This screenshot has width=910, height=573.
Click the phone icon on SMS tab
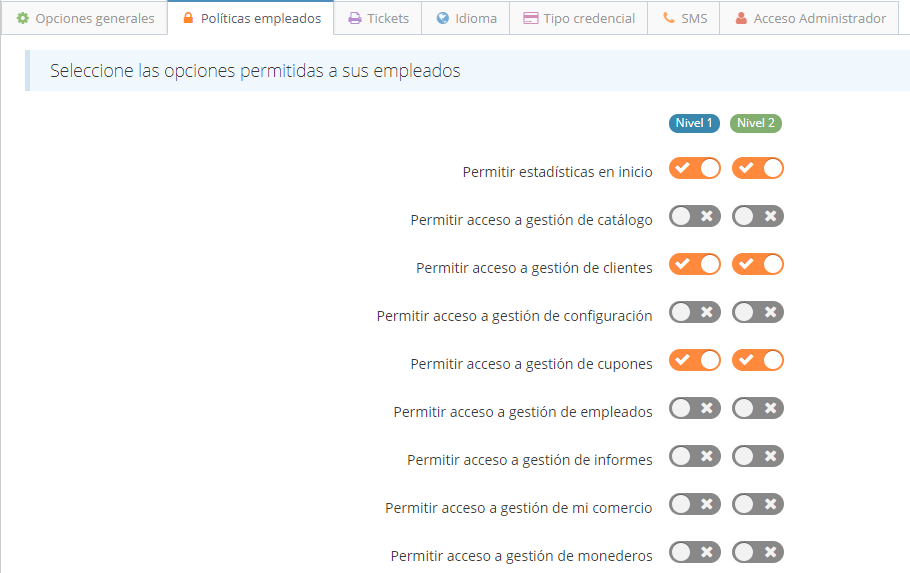pyautogui.click(x=668, y=18)
